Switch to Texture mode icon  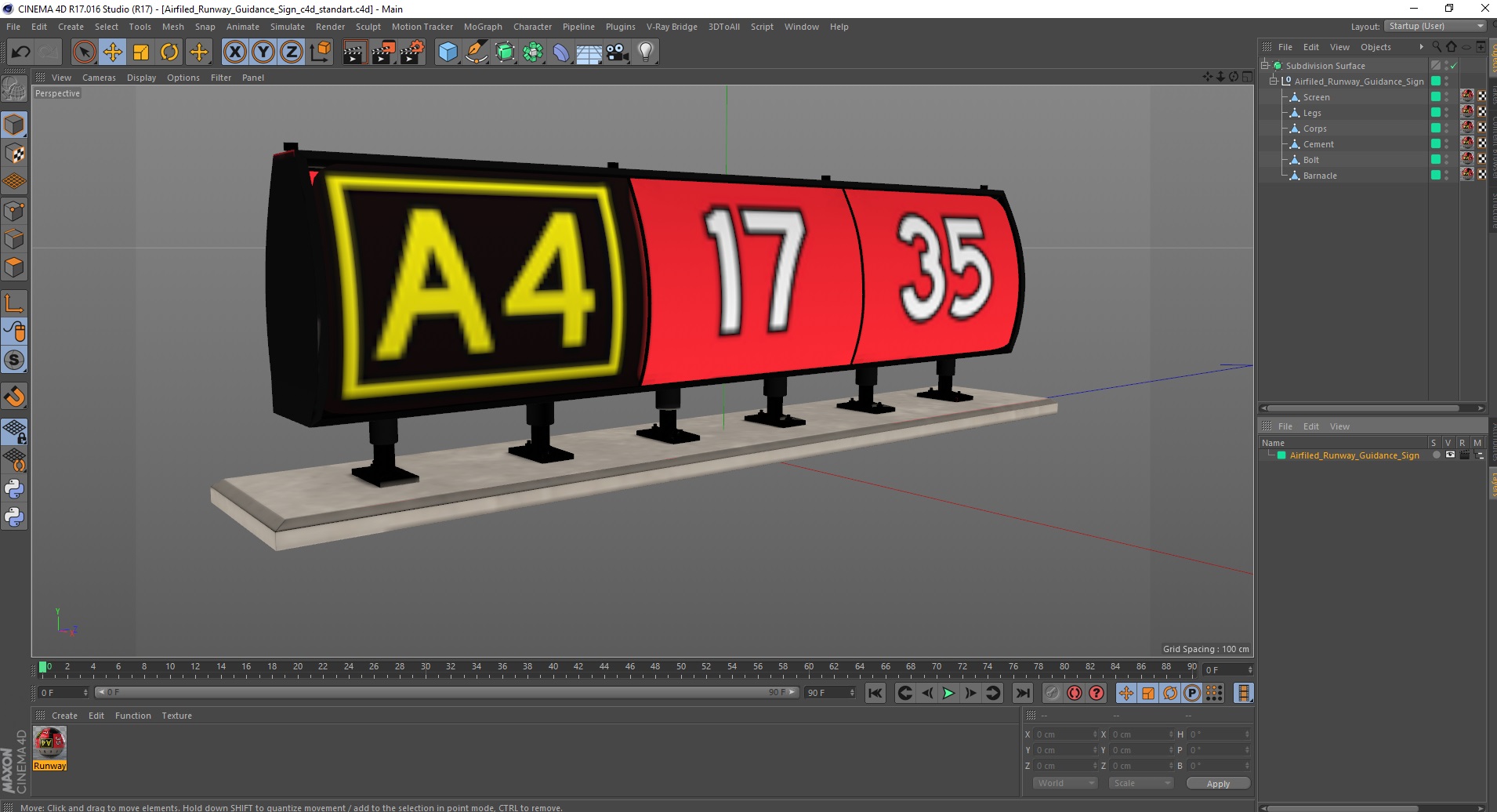[x=14, y=154]
